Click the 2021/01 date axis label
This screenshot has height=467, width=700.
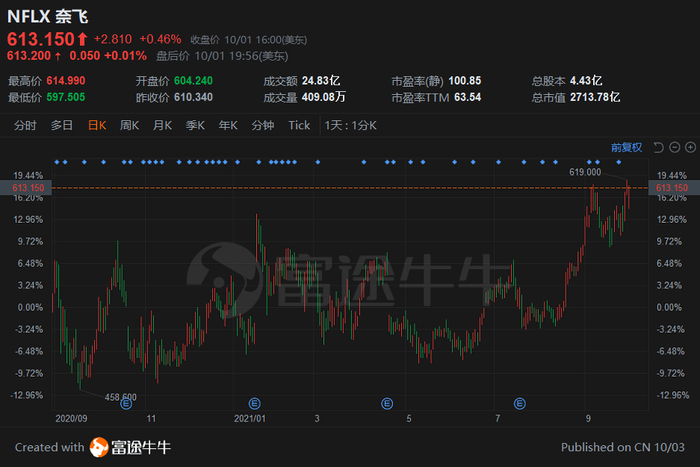250,419
